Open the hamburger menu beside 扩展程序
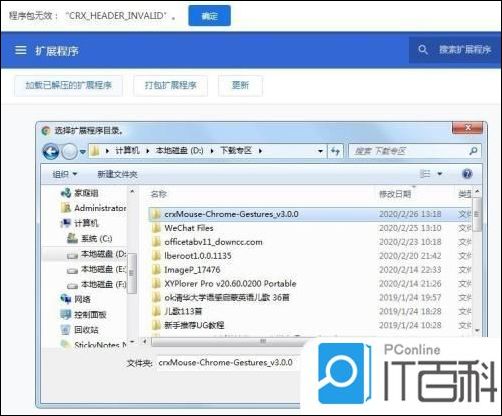Image resolution: width=502 pixels, height=416 pixels. [21, 50]
